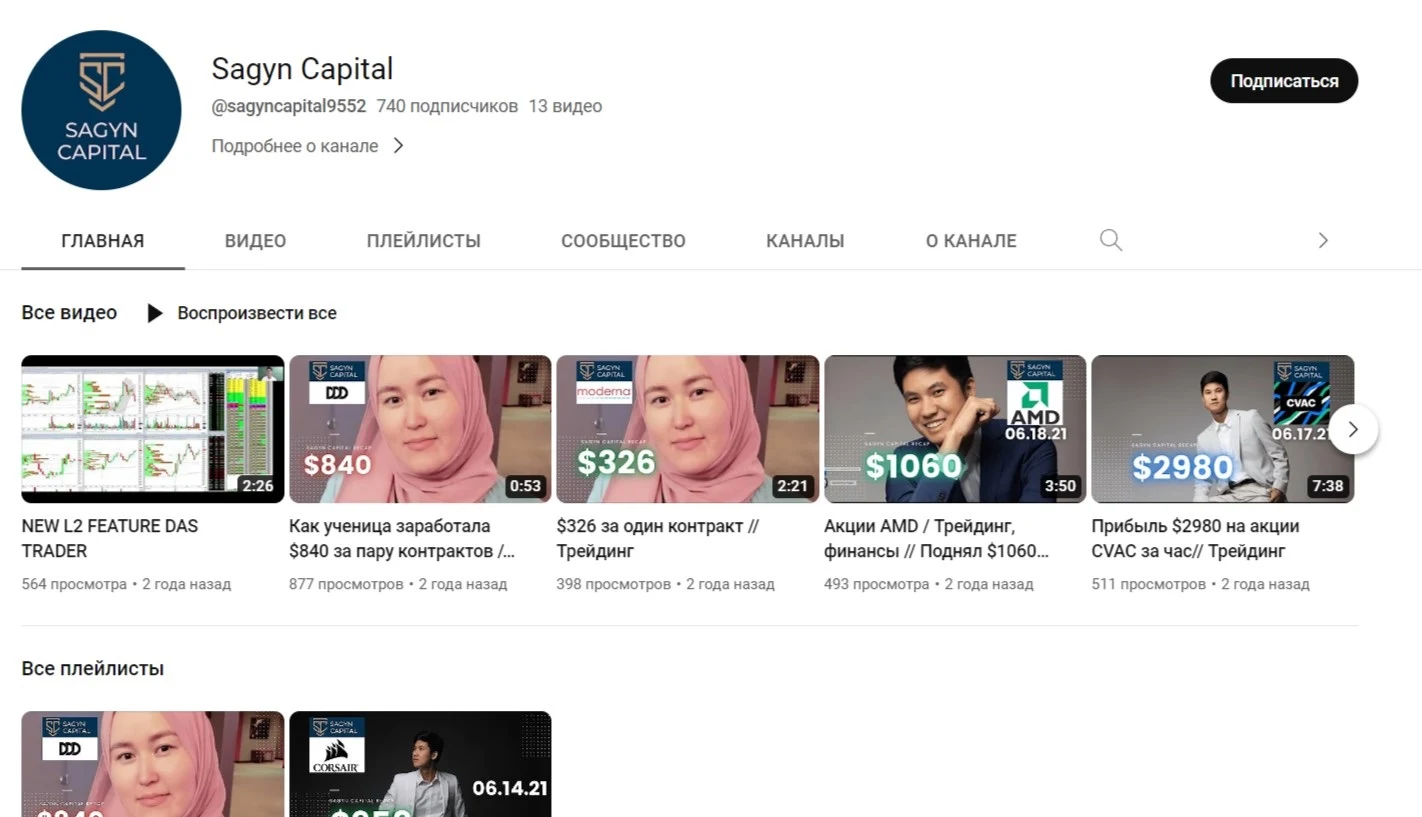Play the $840 video thumbnail in Все видео
The image size is (1422, 817).
point(420,429)
